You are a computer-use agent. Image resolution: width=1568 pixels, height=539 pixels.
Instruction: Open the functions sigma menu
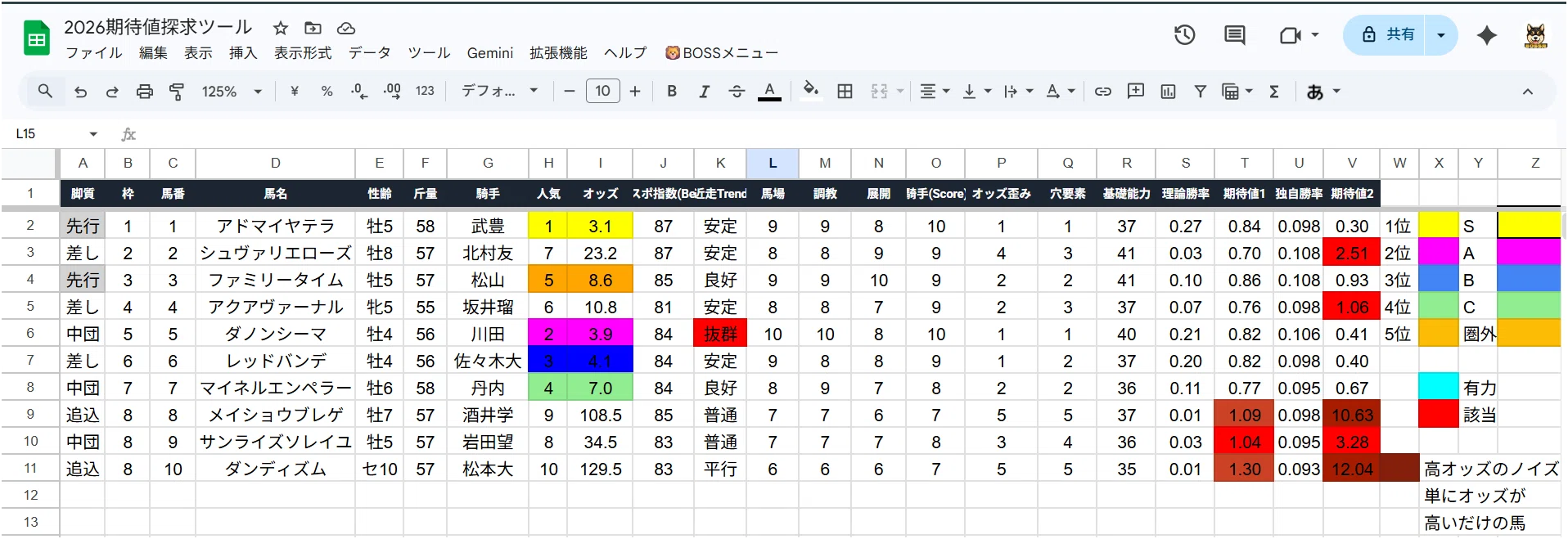point(1274,92)
